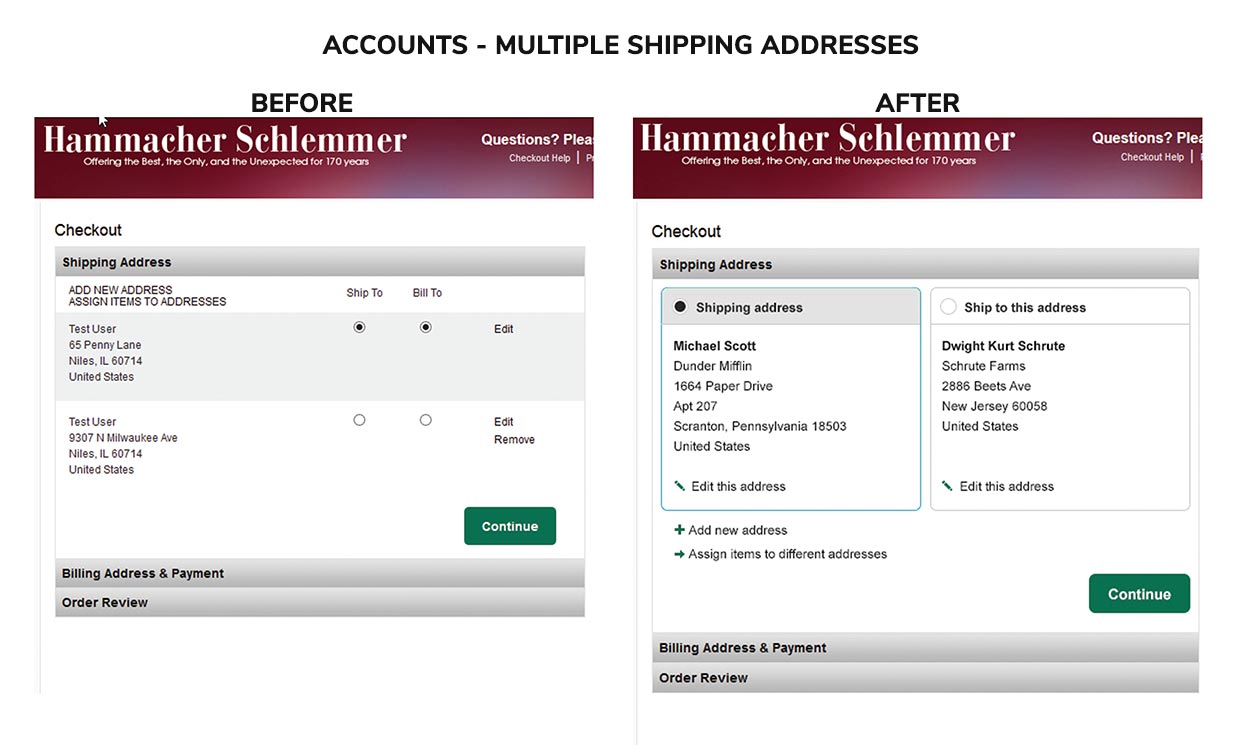Expand Billing Address & Payment section in Before panel
1240x745 pixels.
point(143,573)
